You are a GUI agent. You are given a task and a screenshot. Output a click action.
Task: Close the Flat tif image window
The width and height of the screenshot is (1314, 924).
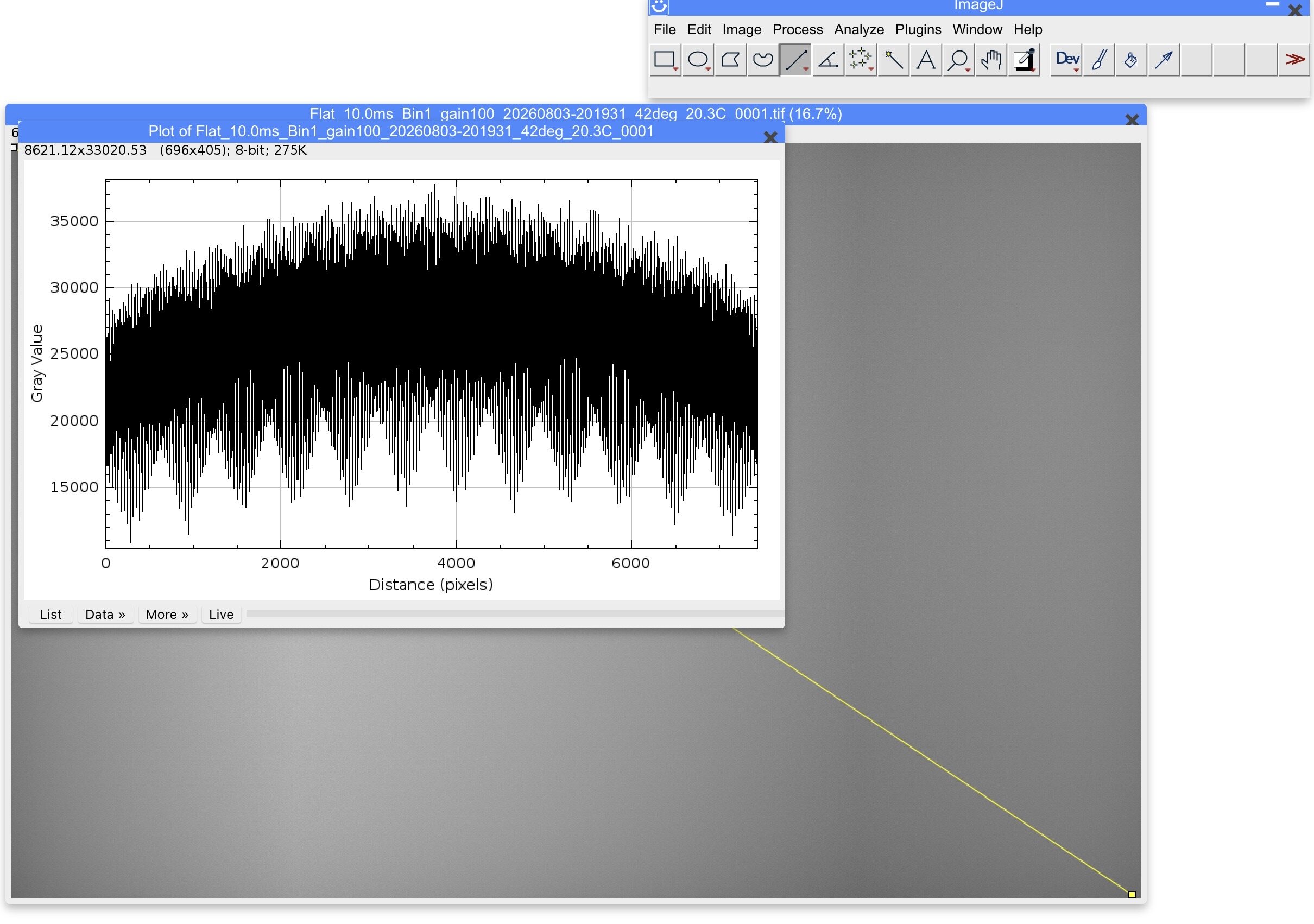click(1132, 119)
